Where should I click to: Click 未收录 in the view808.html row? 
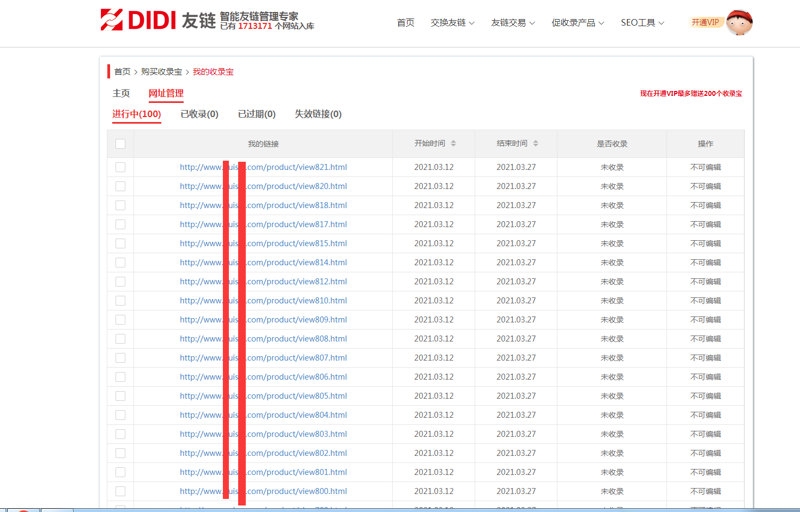612,339
